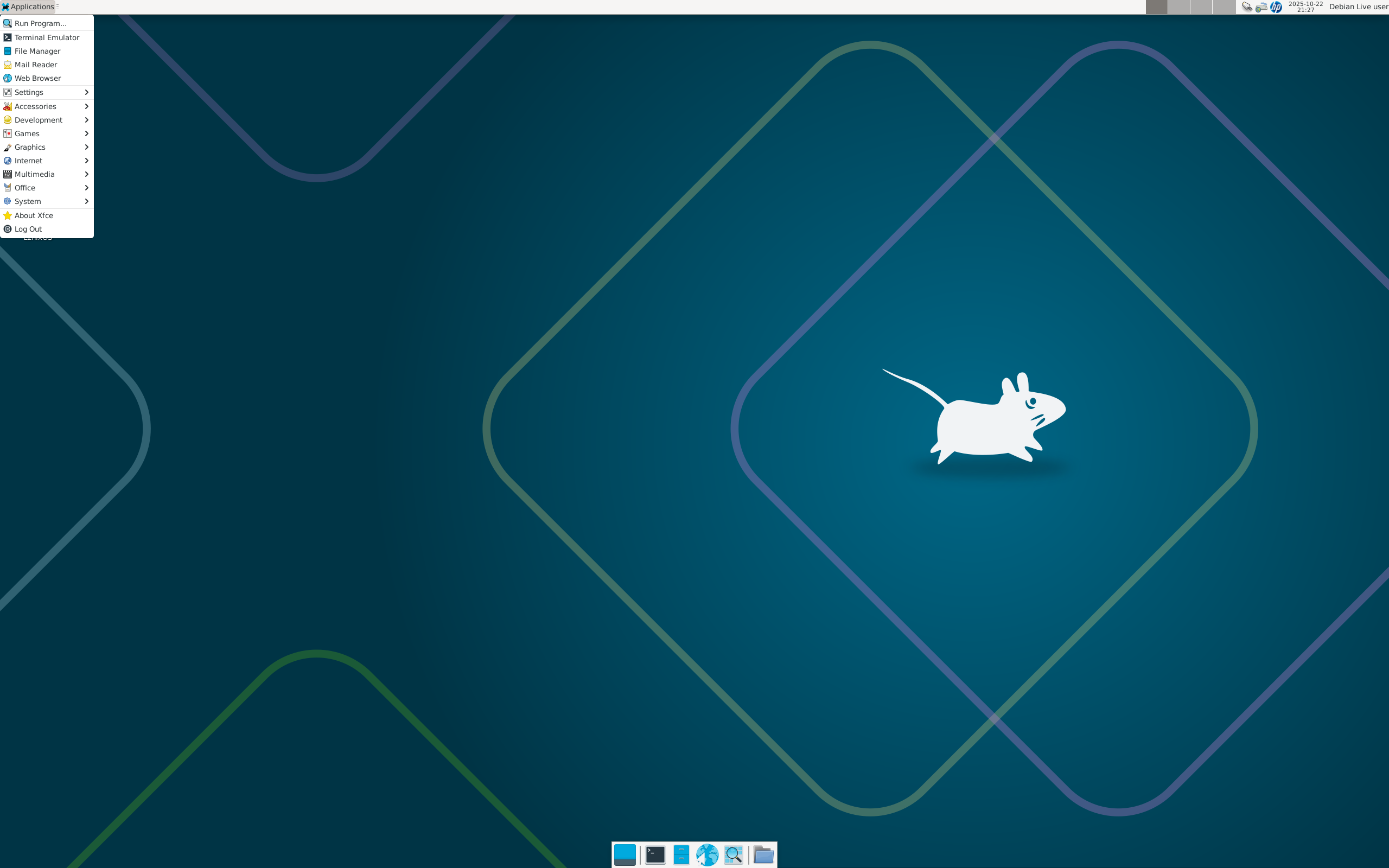Open Application Finder magnifier icon in dock
1389x868 pixels.
pyautogui.click(x=733, y=855)
